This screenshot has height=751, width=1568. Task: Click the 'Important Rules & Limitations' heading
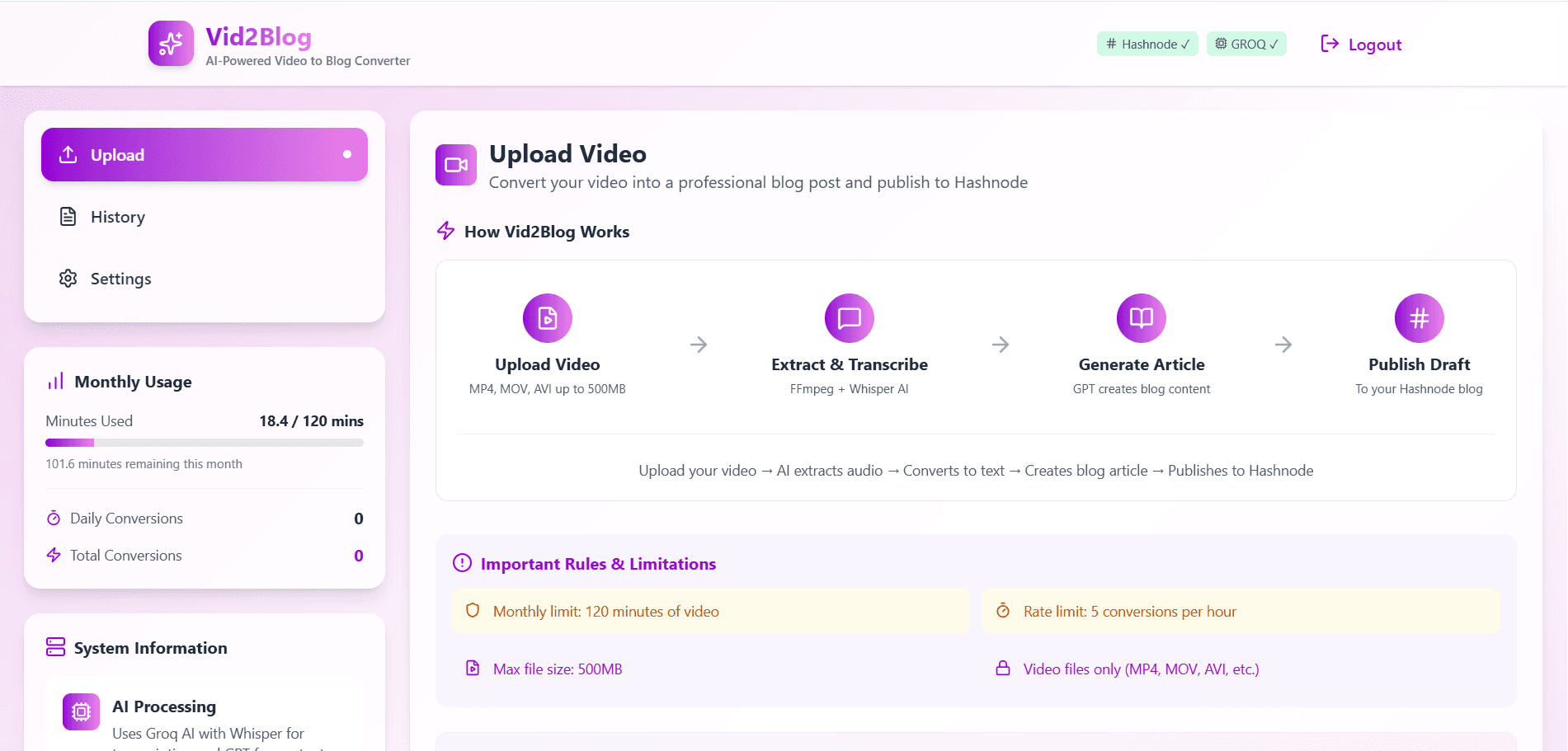[x=598, y=564]
